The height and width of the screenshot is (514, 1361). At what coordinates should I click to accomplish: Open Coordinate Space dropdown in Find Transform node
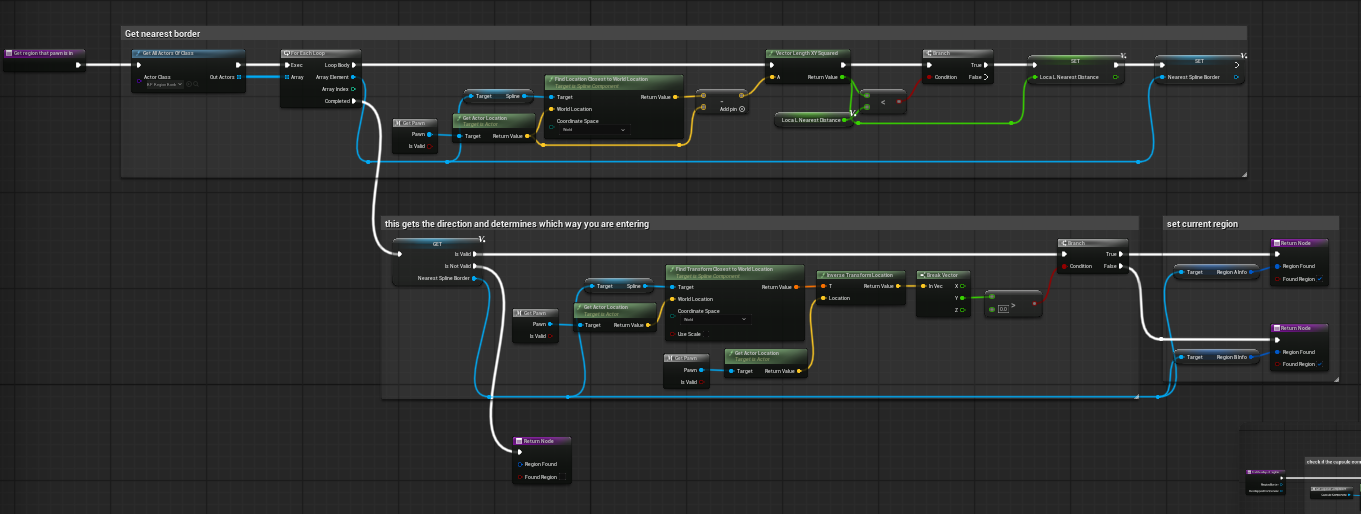tap(715, 319)
